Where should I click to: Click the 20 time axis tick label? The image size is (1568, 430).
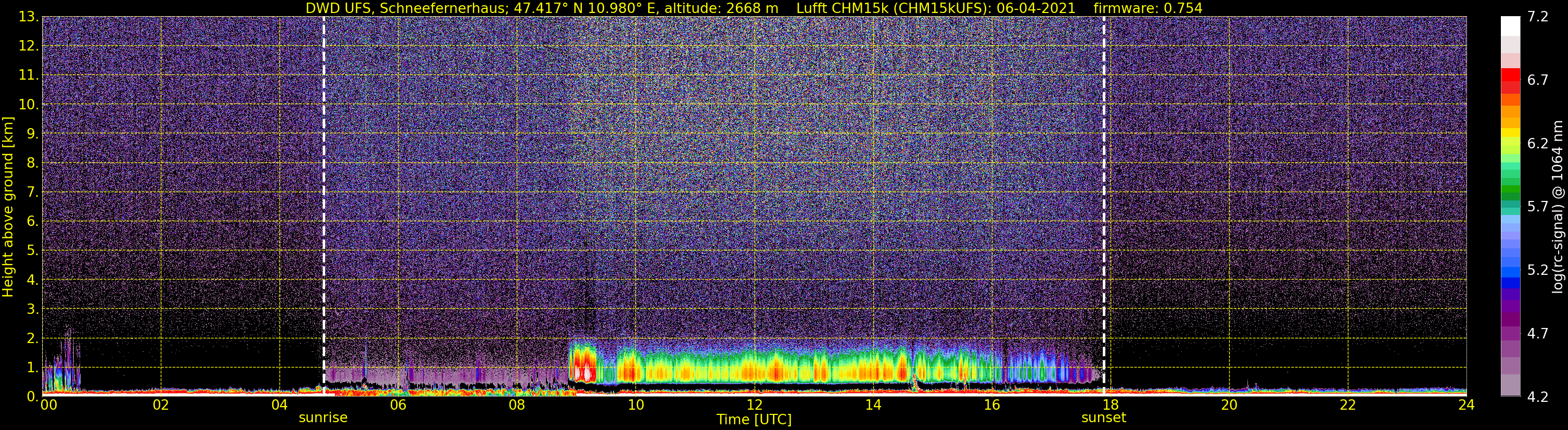tap(1229, 405)
